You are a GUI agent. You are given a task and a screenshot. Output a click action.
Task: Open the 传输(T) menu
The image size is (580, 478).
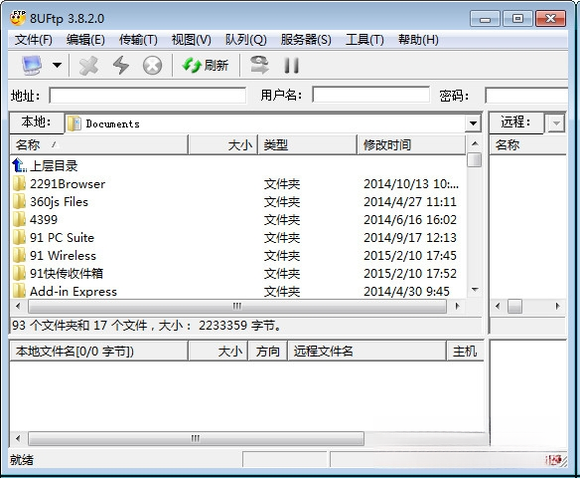click(138, 40)
